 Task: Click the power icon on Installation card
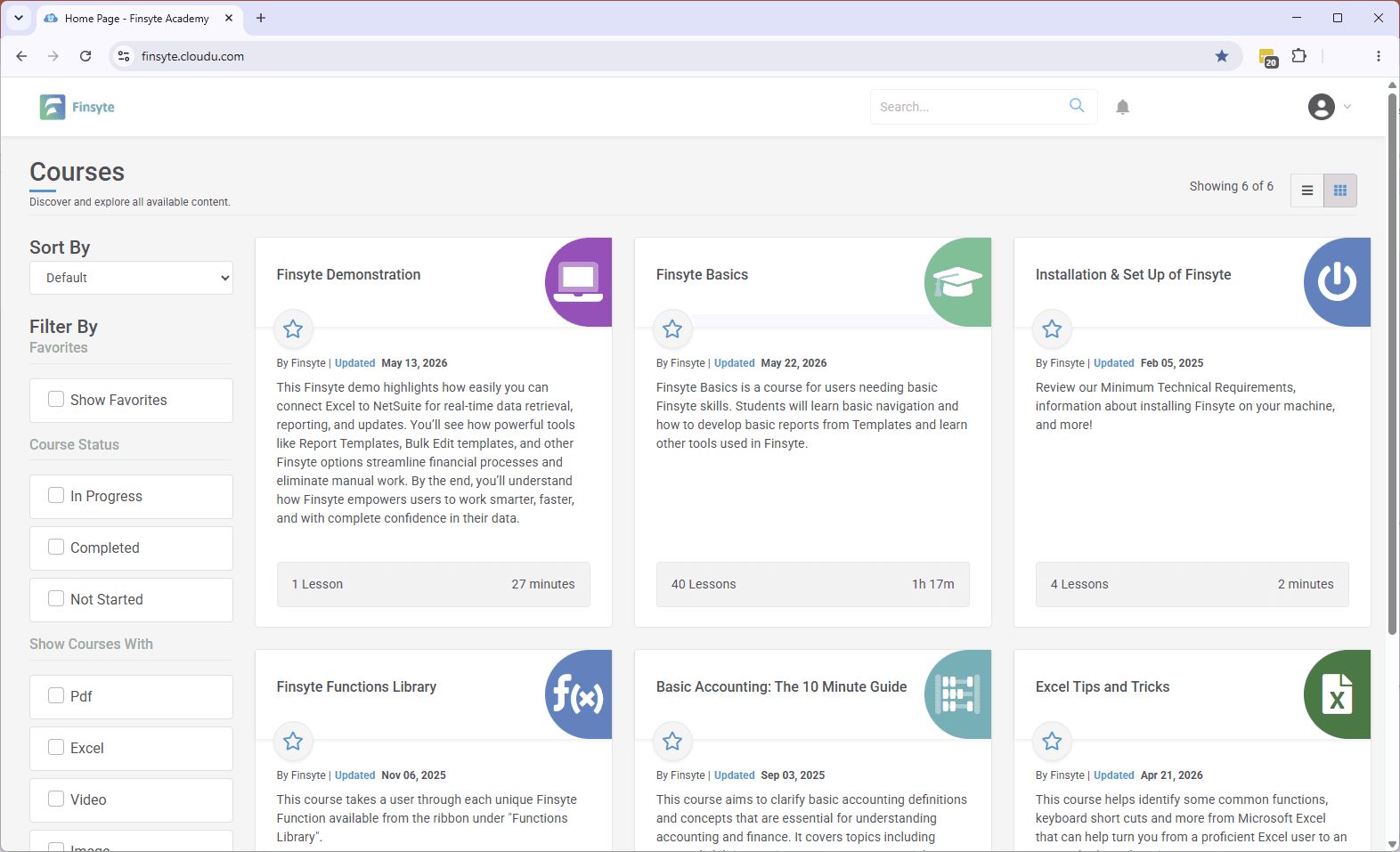click(1337, 282)
